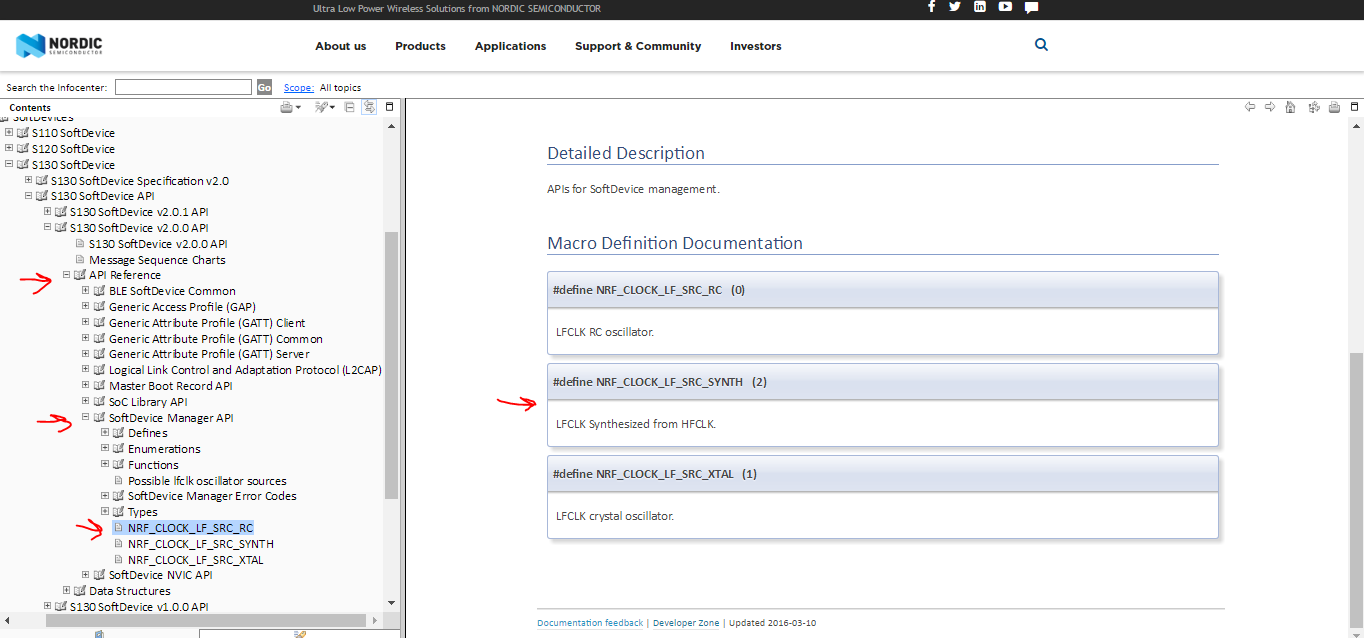Screen dimensions: 1364x638
Task: Open Nordic's Facebook page icon
Action: pos(931,6)
